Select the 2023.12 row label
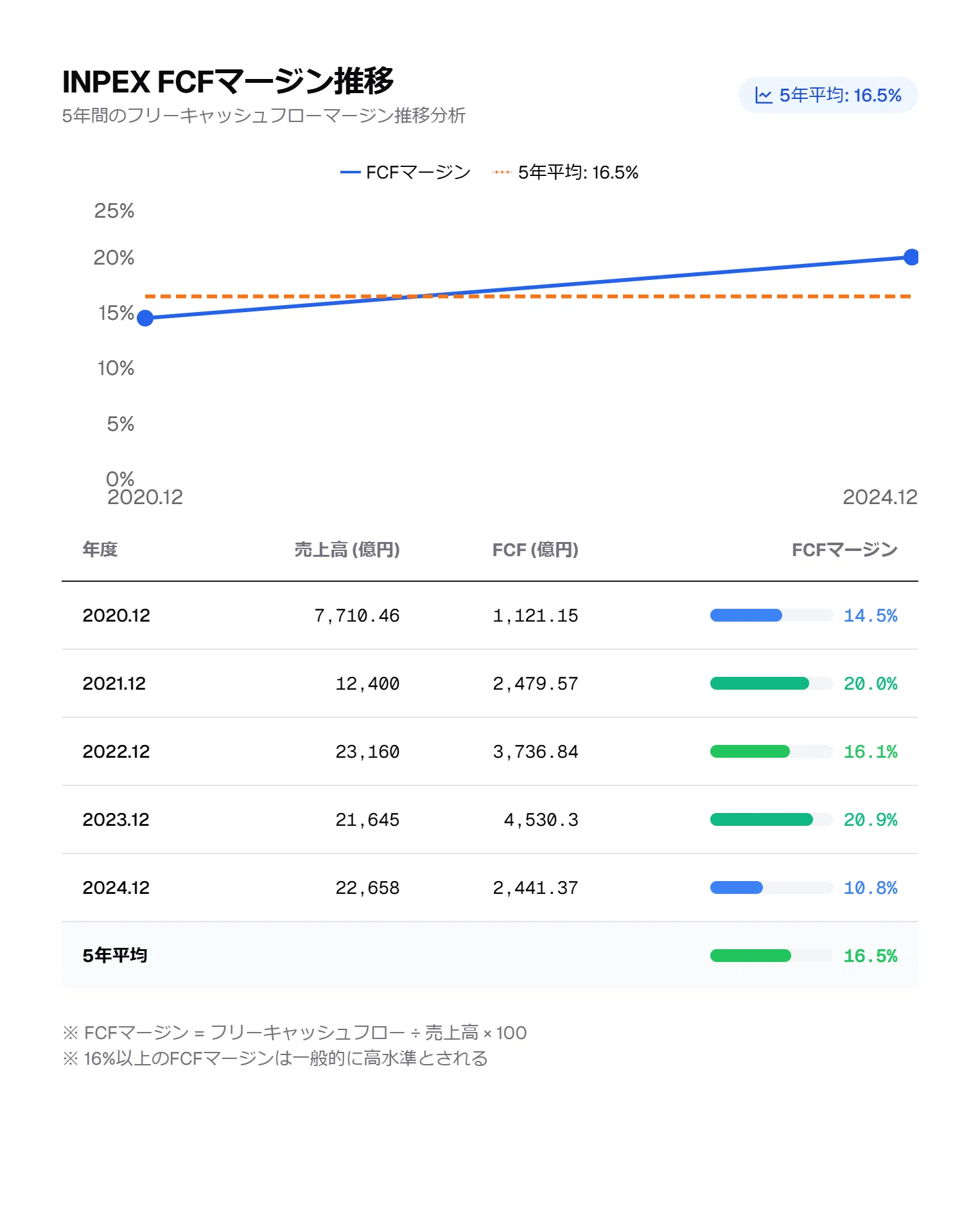Image resolution: width=980 pixels, height=1215 pixels. [x=116, y=819]
